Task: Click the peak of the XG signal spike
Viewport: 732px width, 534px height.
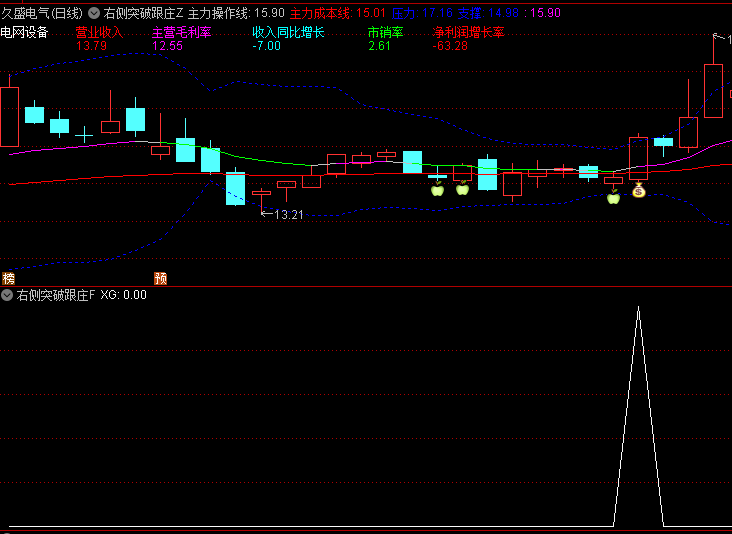Action: pyautogui.click(x=639, y=307)
